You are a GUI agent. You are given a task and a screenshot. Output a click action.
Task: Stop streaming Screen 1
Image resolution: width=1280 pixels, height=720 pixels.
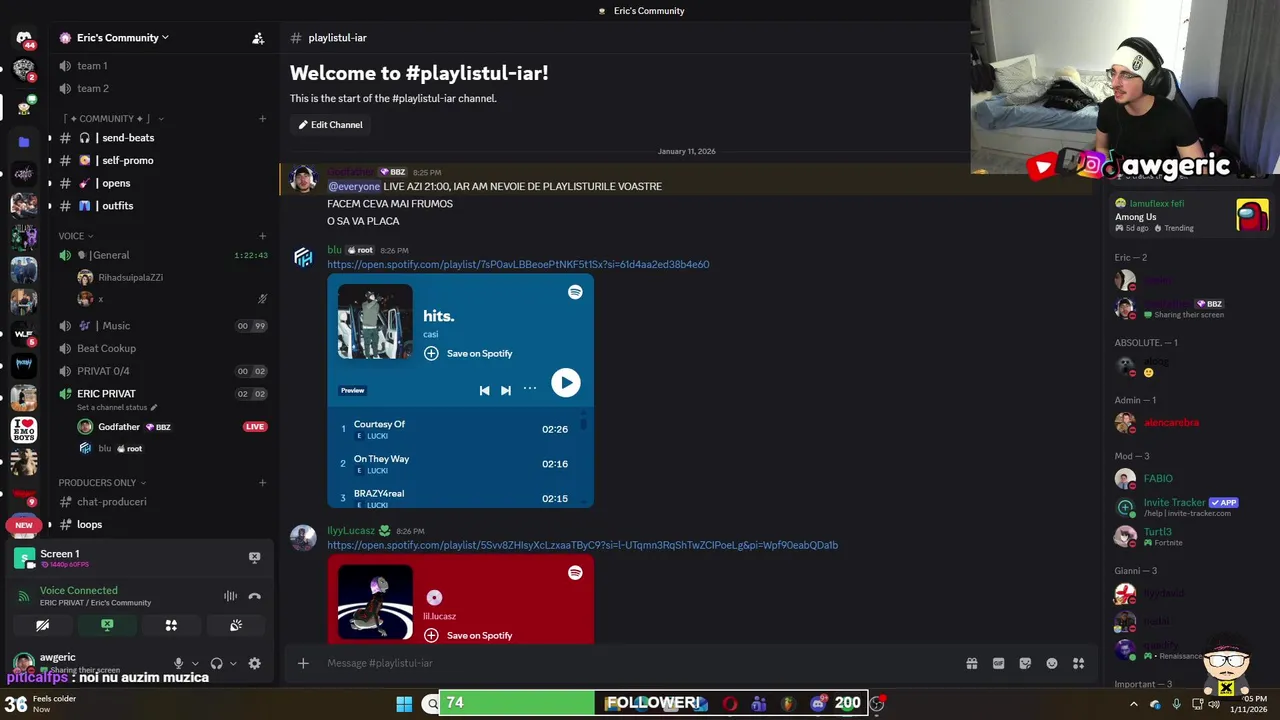click(x=254, y=557)
